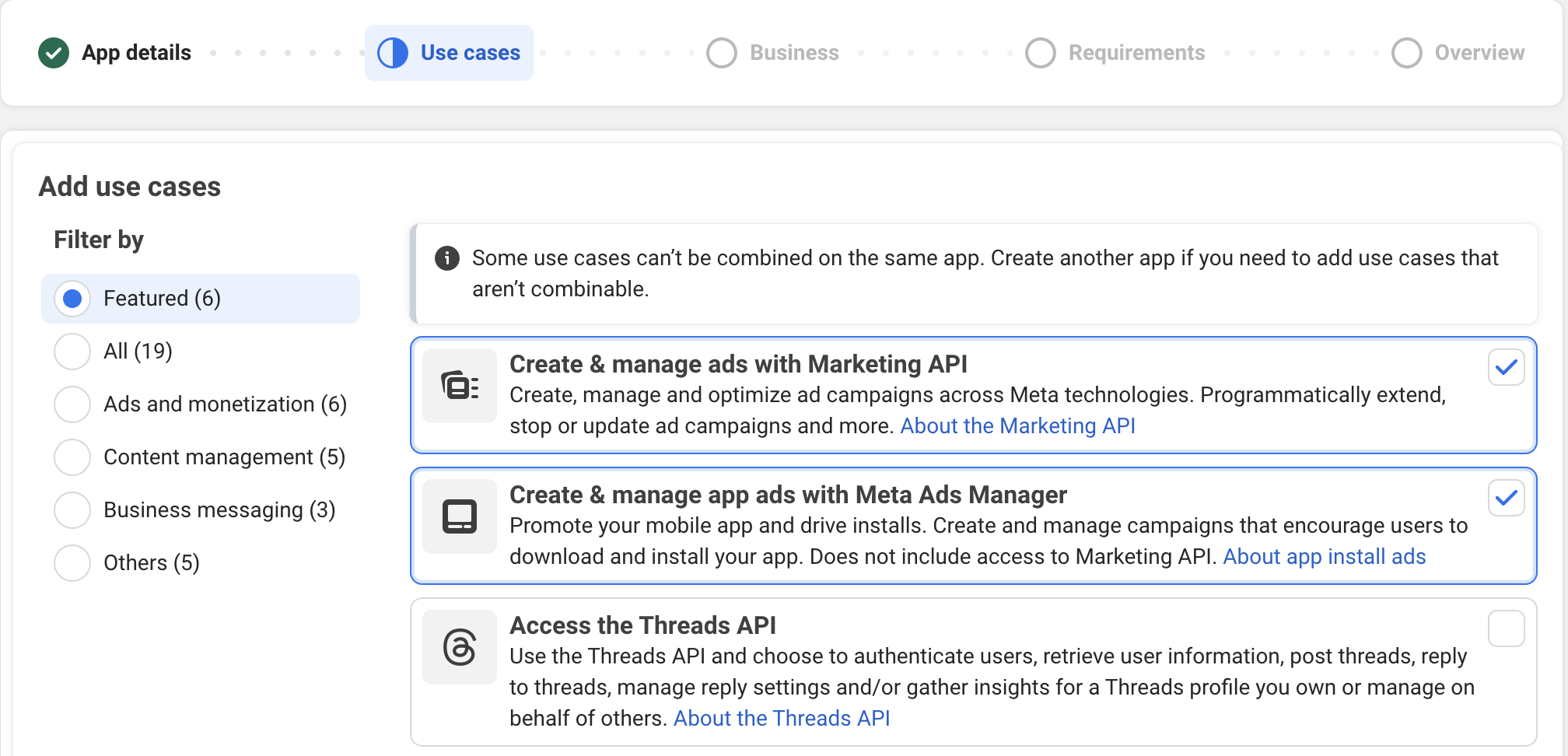
Task: Click the green App details checkmark icon
Action: (53, 52)
